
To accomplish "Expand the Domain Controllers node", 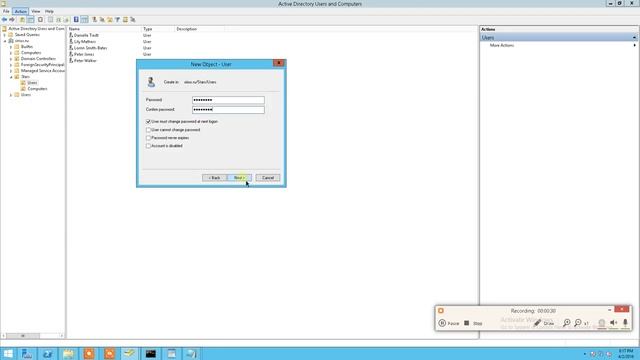I will 11,59.
